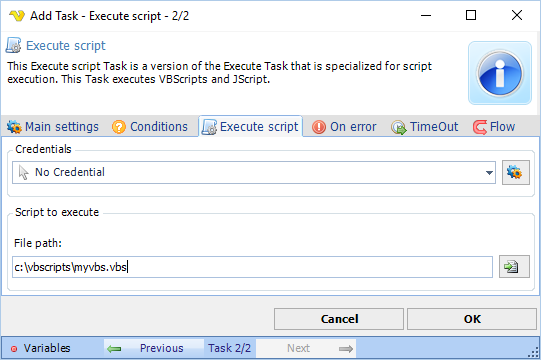The width and height of the screenshot is (541, 360).
Task: Click the red Variables icon
Action: 14,349
